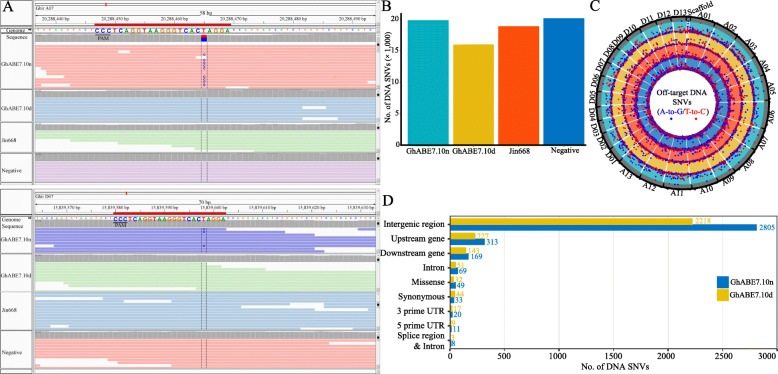Select the yellow GhABE7.10d bar in panel B
This screenshot has width=778, height=374.
(x=474, y=95)
